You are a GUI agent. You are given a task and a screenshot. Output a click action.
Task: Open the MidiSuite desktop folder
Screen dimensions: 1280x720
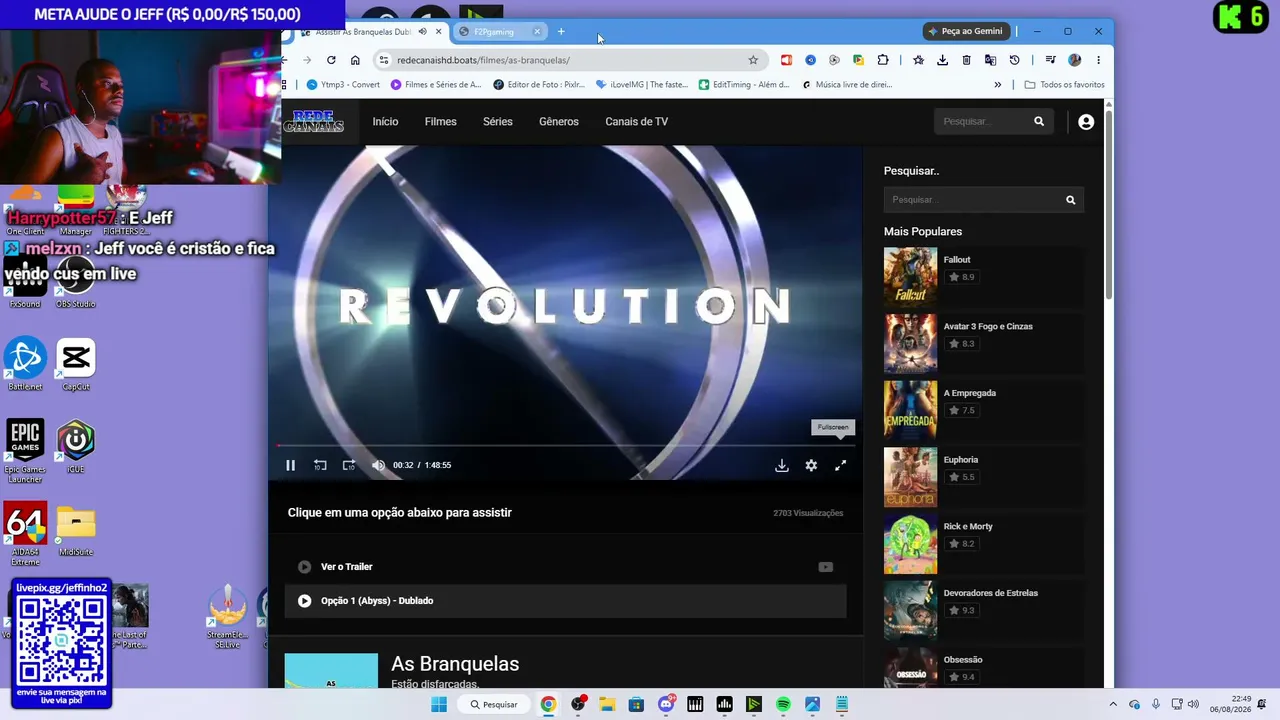coord(76,530)
